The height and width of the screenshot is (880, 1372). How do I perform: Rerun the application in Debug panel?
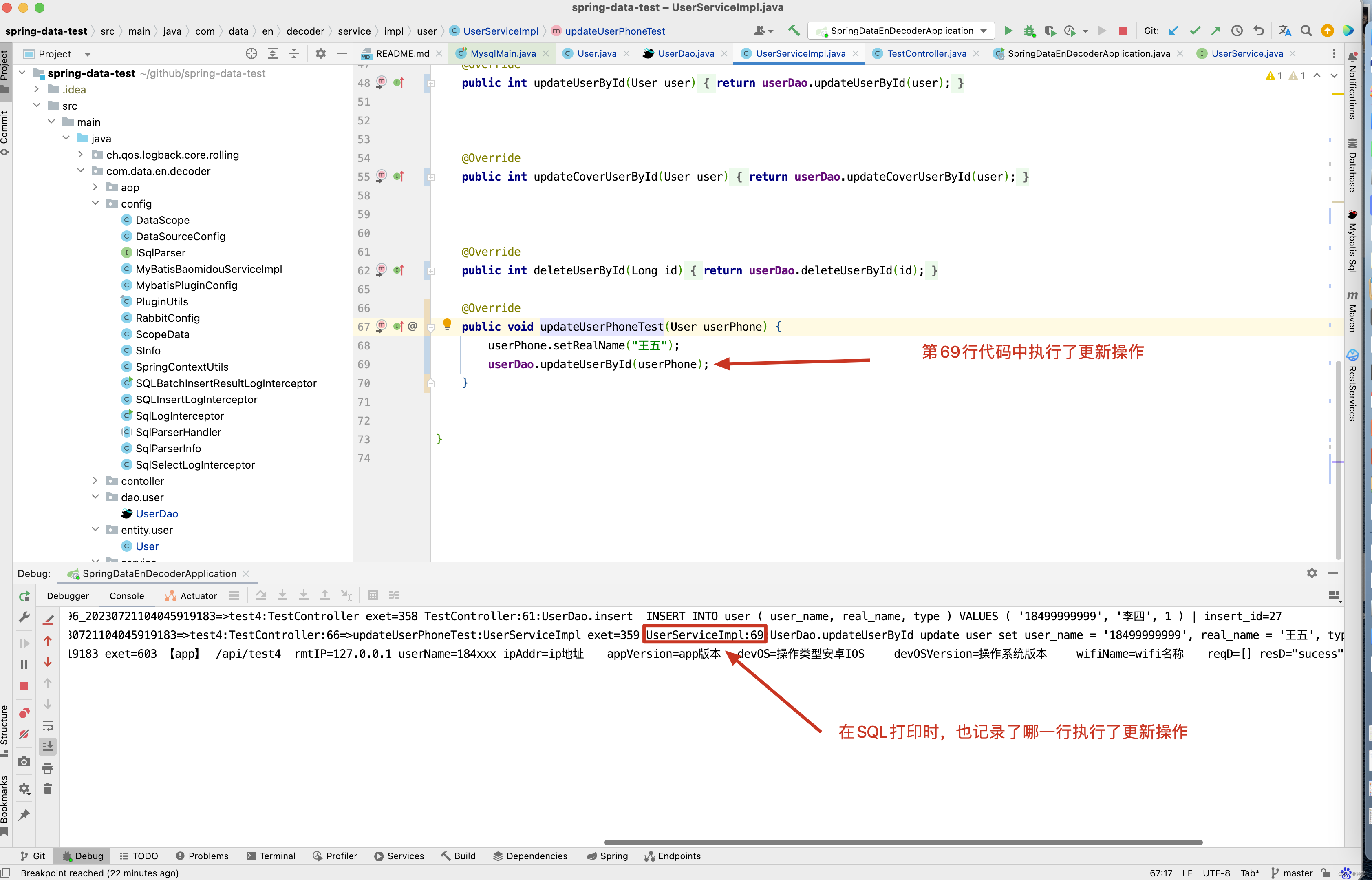24,597
